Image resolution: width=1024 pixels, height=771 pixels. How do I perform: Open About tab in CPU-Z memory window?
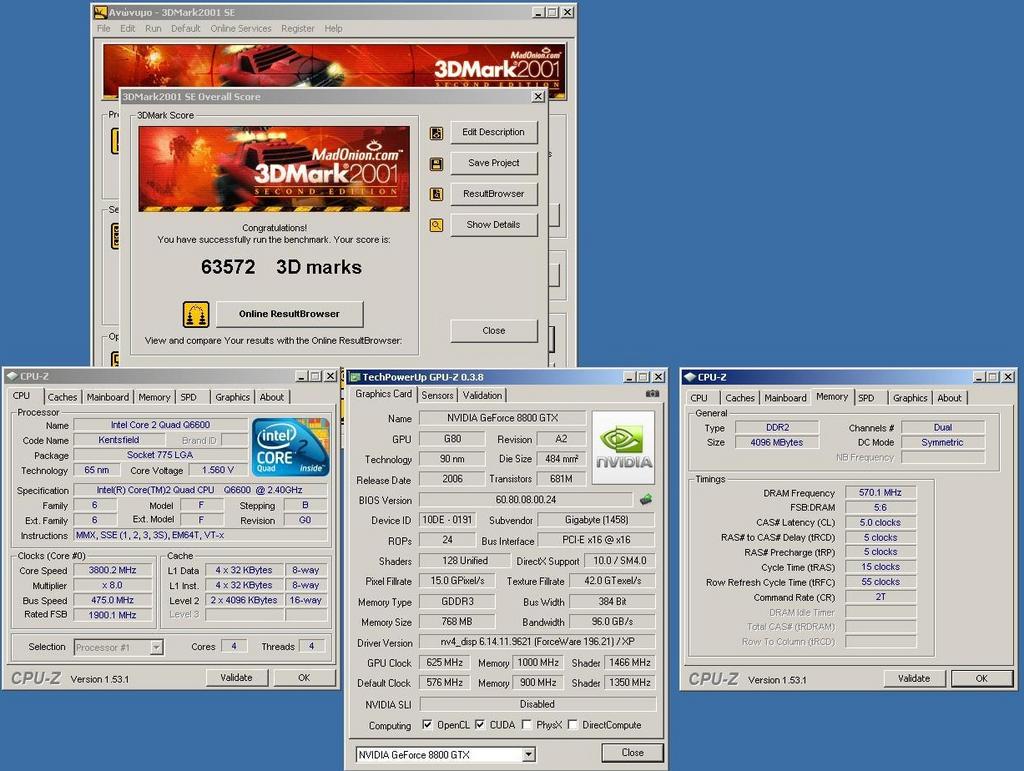point(949,398)
